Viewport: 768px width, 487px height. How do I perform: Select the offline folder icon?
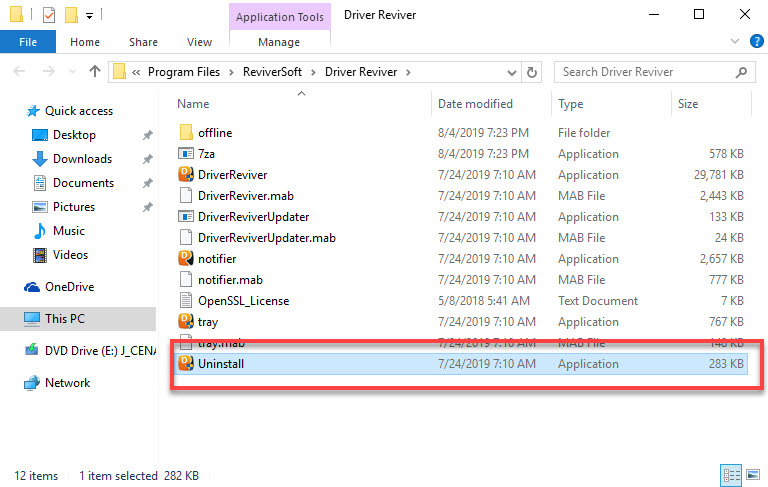pyautogui.click(x=186, y=132)
